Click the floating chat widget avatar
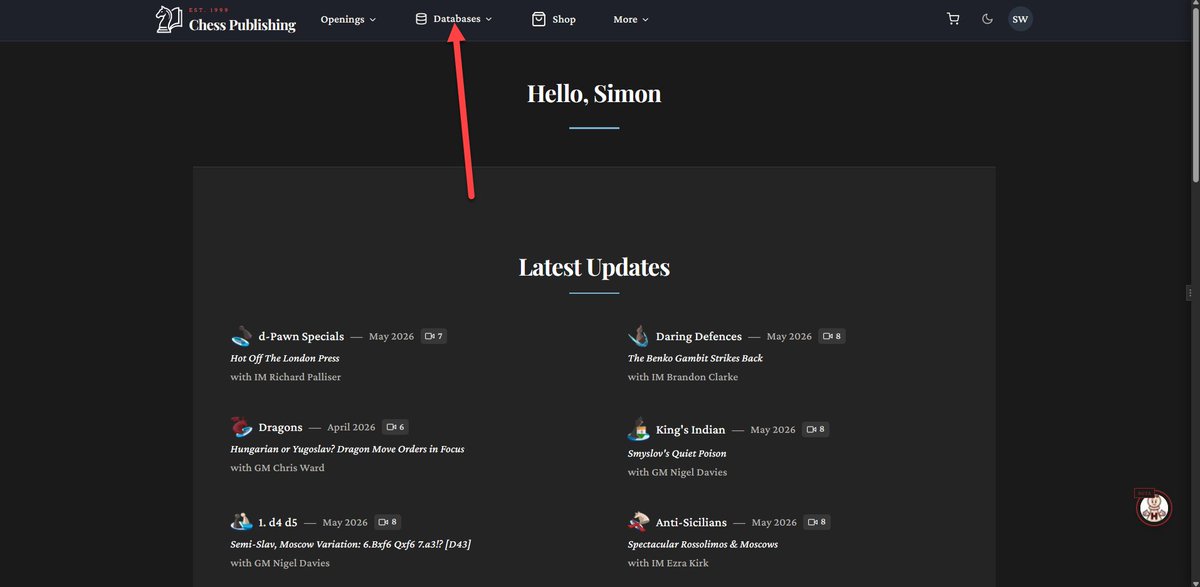 coord(1154,508)
